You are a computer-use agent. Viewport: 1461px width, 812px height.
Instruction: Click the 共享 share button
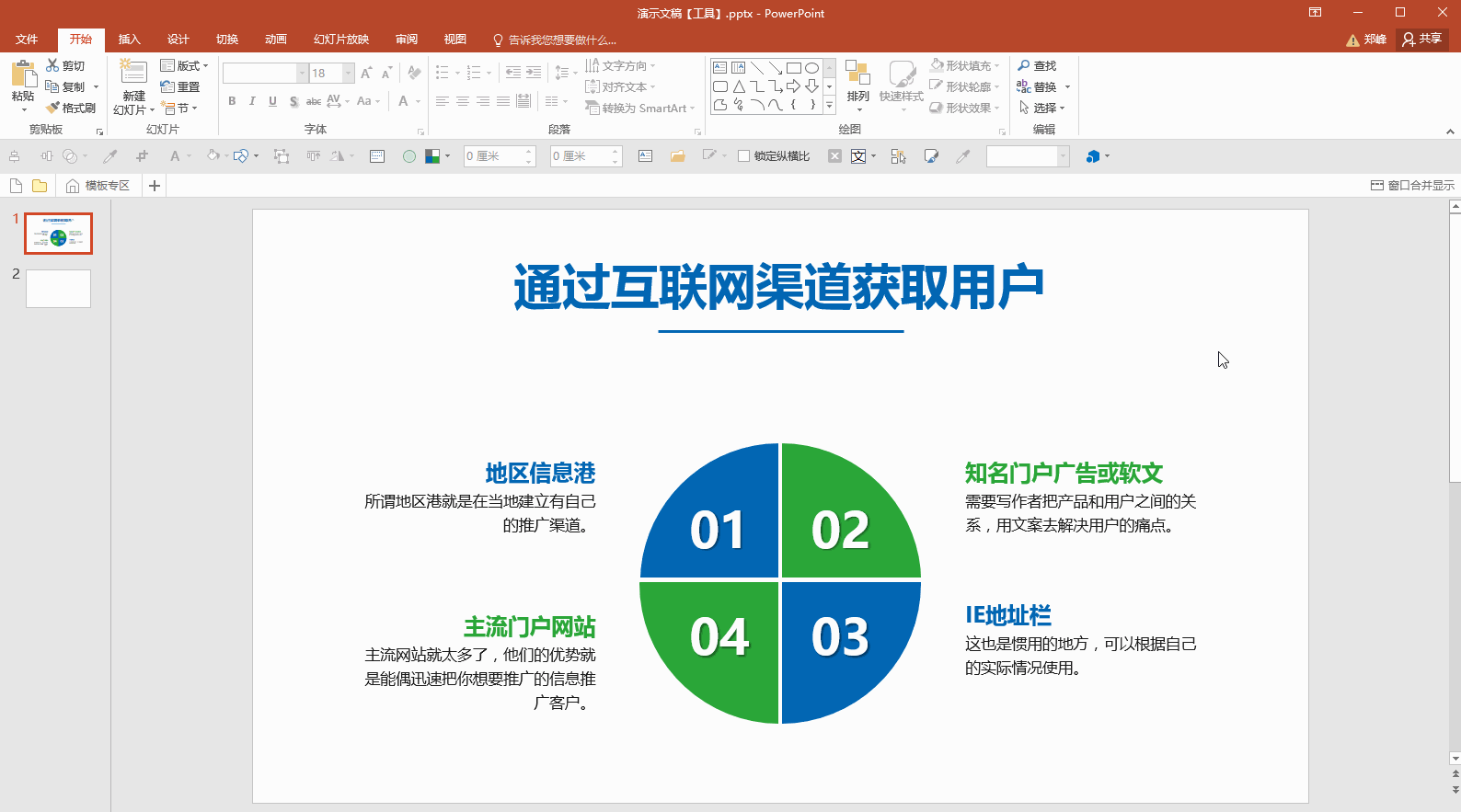[x=1422, y=40]
